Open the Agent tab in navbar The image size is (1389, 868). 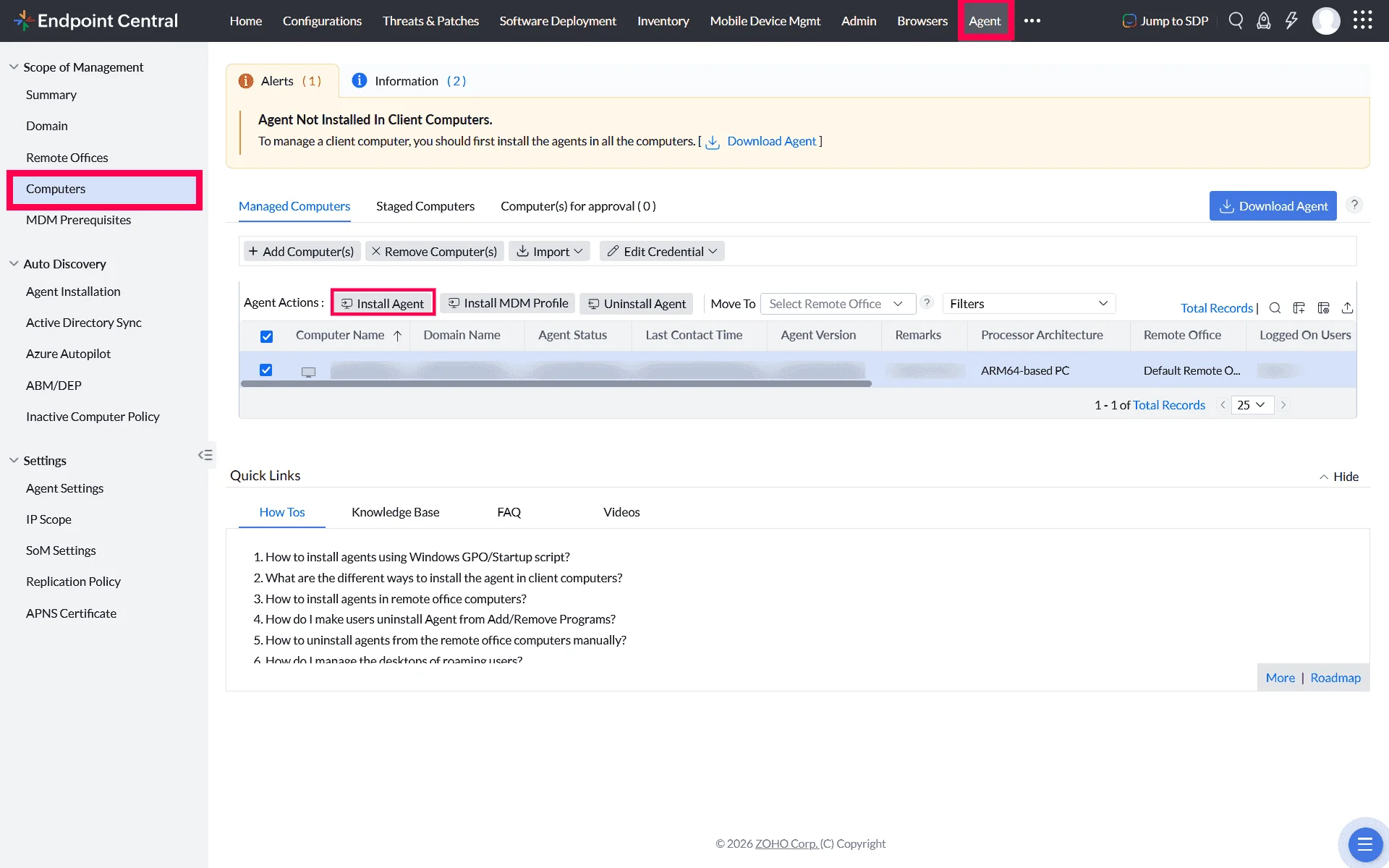coord(985,21)
